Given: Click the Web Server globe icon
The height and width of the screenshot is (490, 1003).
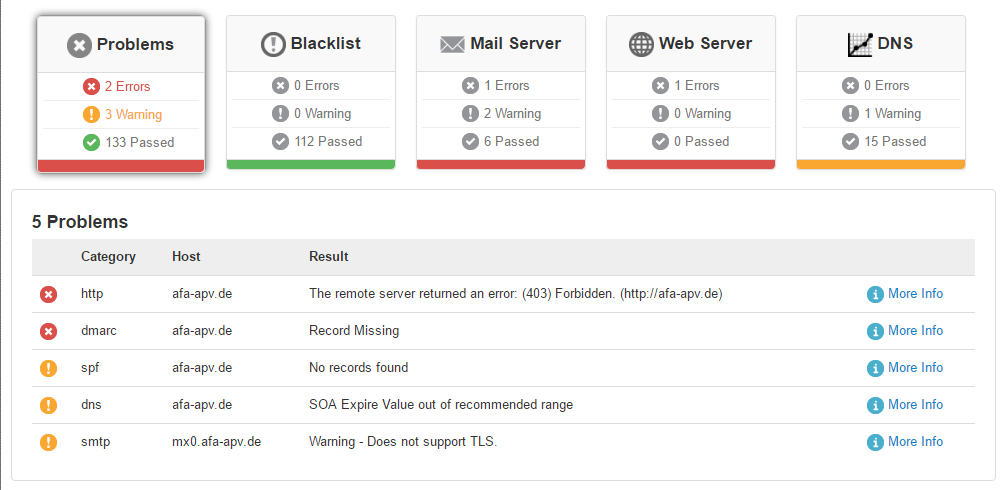Looking at the screenshot, I should (x=641, y=44).
